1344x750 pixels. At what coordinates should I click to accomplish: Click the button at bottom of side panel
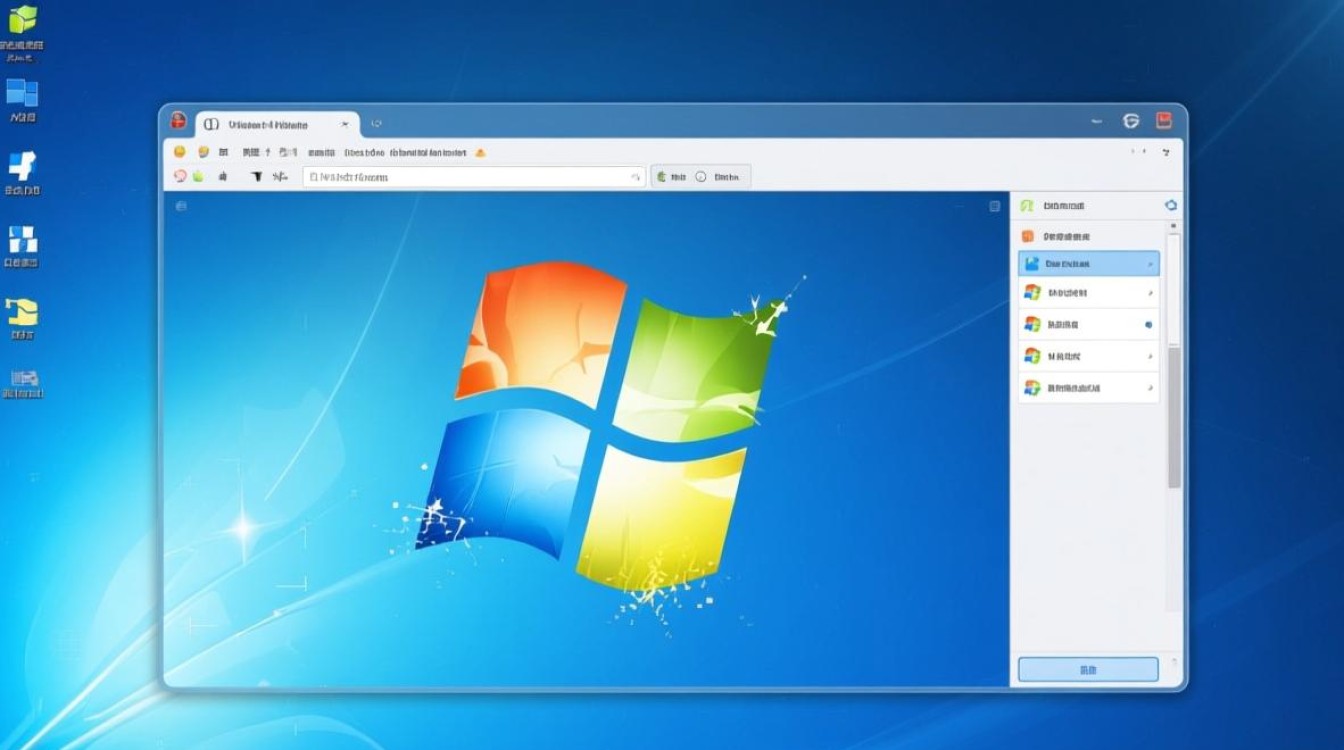pyautogui.click(x=1088, y=669)
